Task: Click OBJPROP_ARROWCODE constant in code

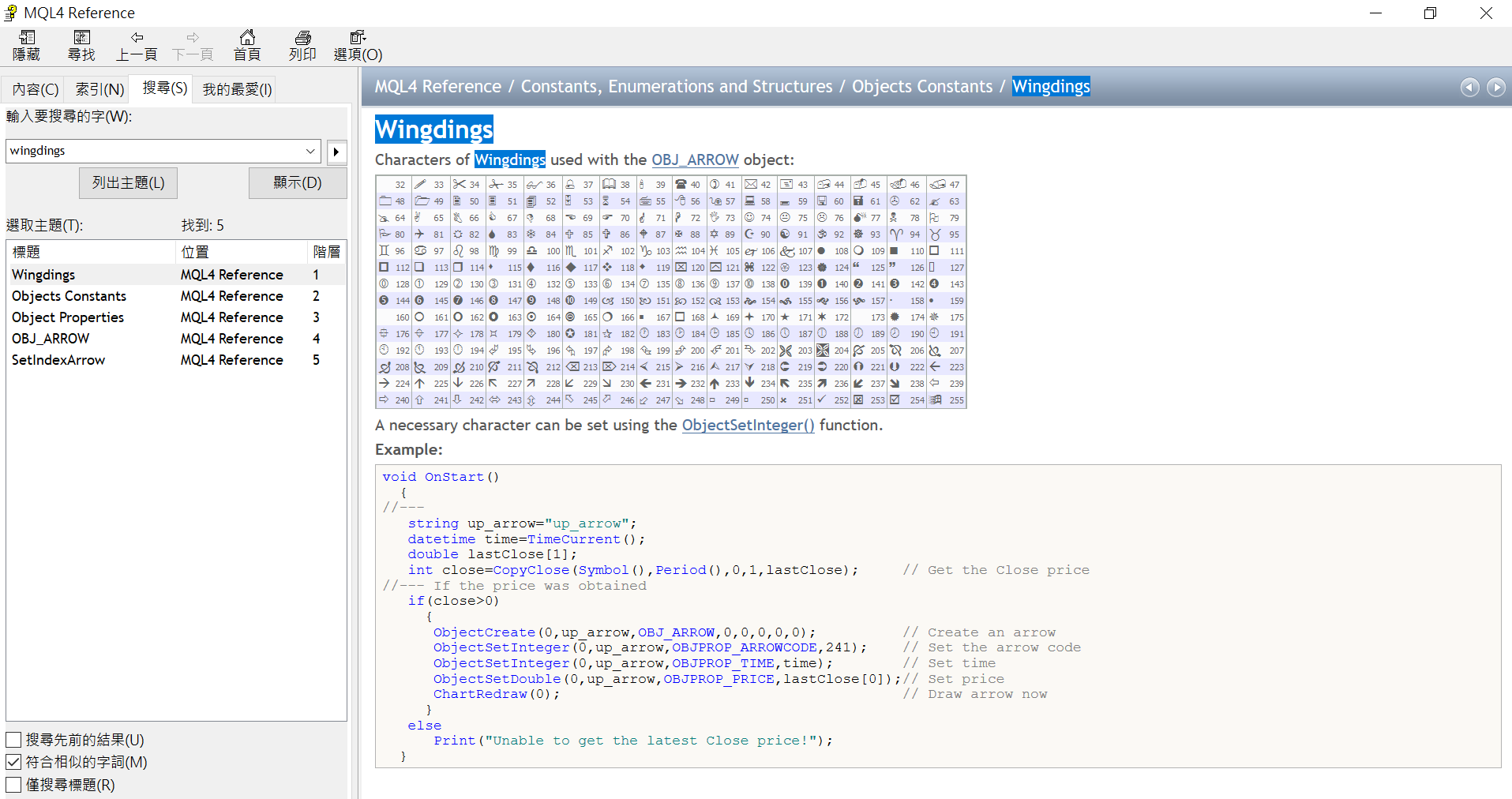Action: (745, 647)
